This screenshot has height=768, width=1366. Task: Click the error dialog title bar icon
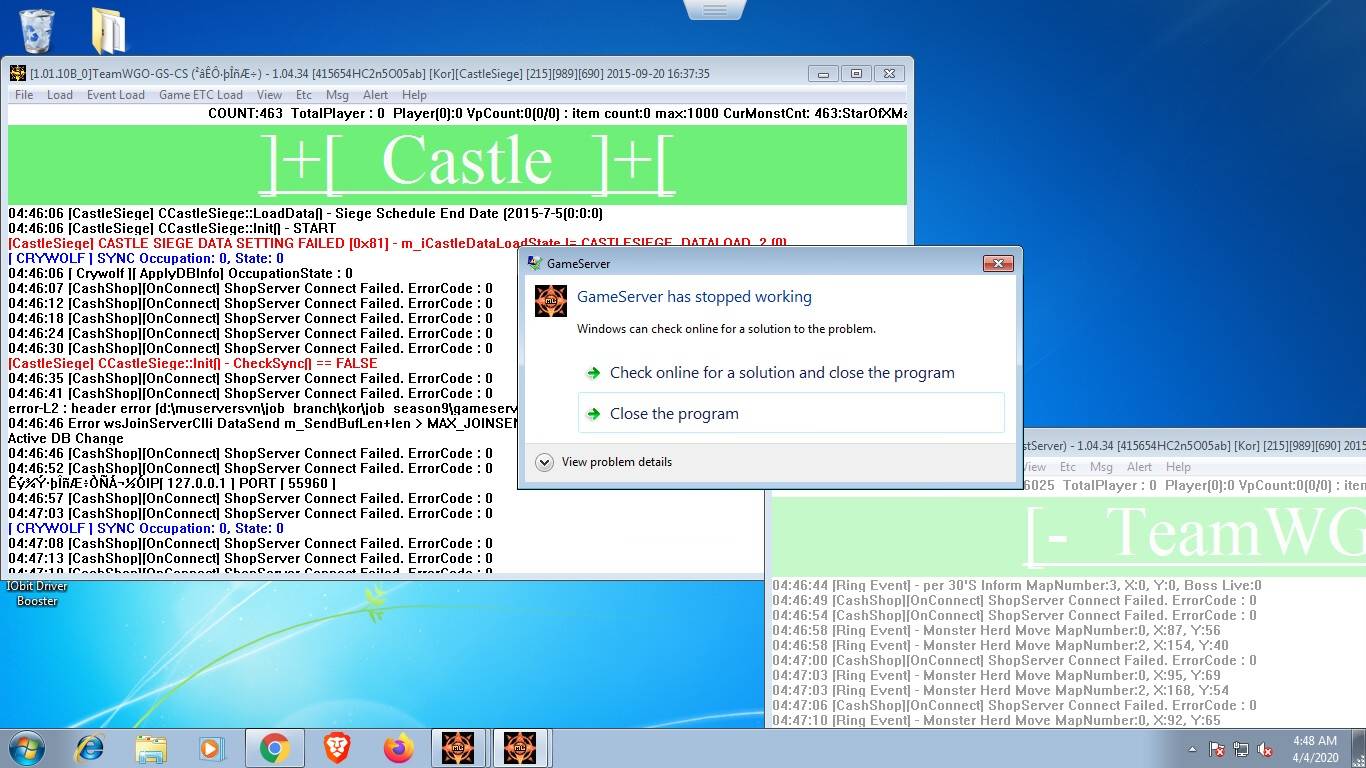point(534,263)
